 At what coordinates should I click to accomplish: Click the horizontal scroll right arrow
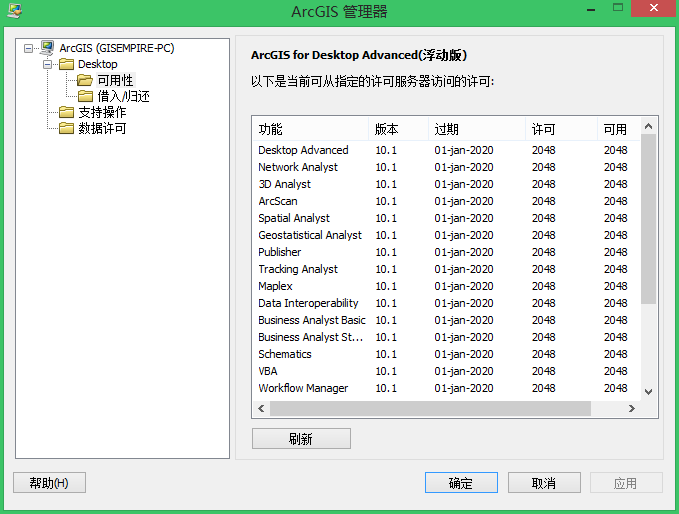click(632, 408)
